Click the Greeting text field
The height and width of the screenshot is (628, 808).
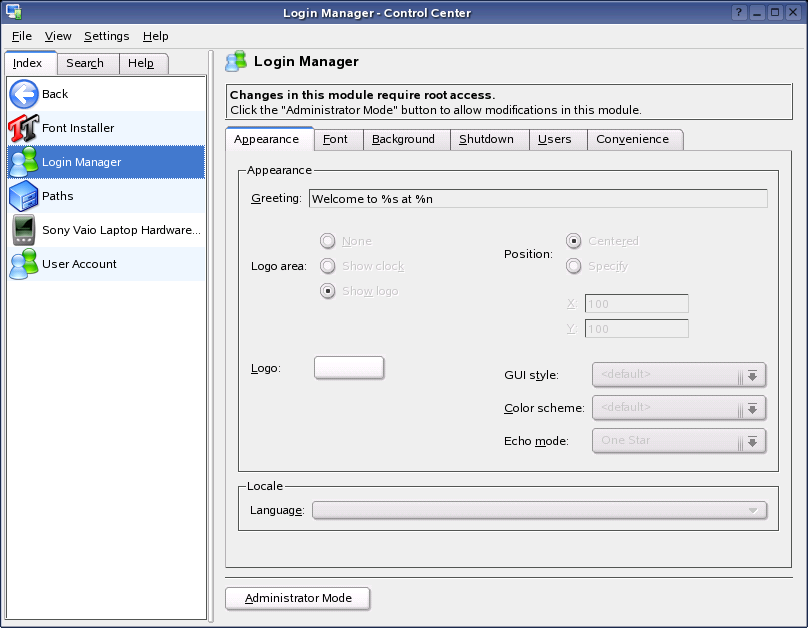tap(537, 199)
